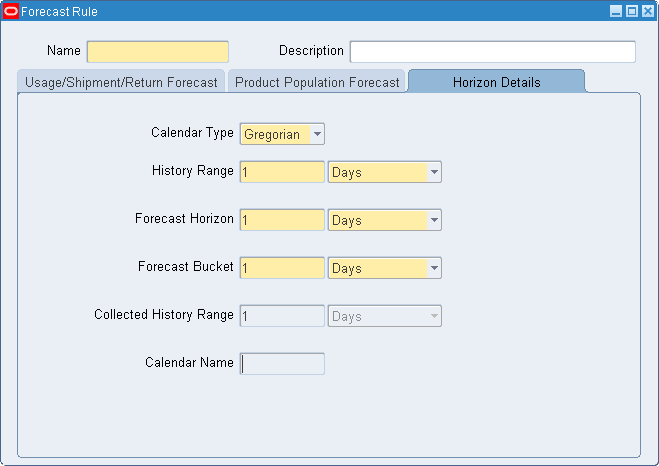Maximize the Forecast Rule window
659x466 pixels.
pos(632,11)
